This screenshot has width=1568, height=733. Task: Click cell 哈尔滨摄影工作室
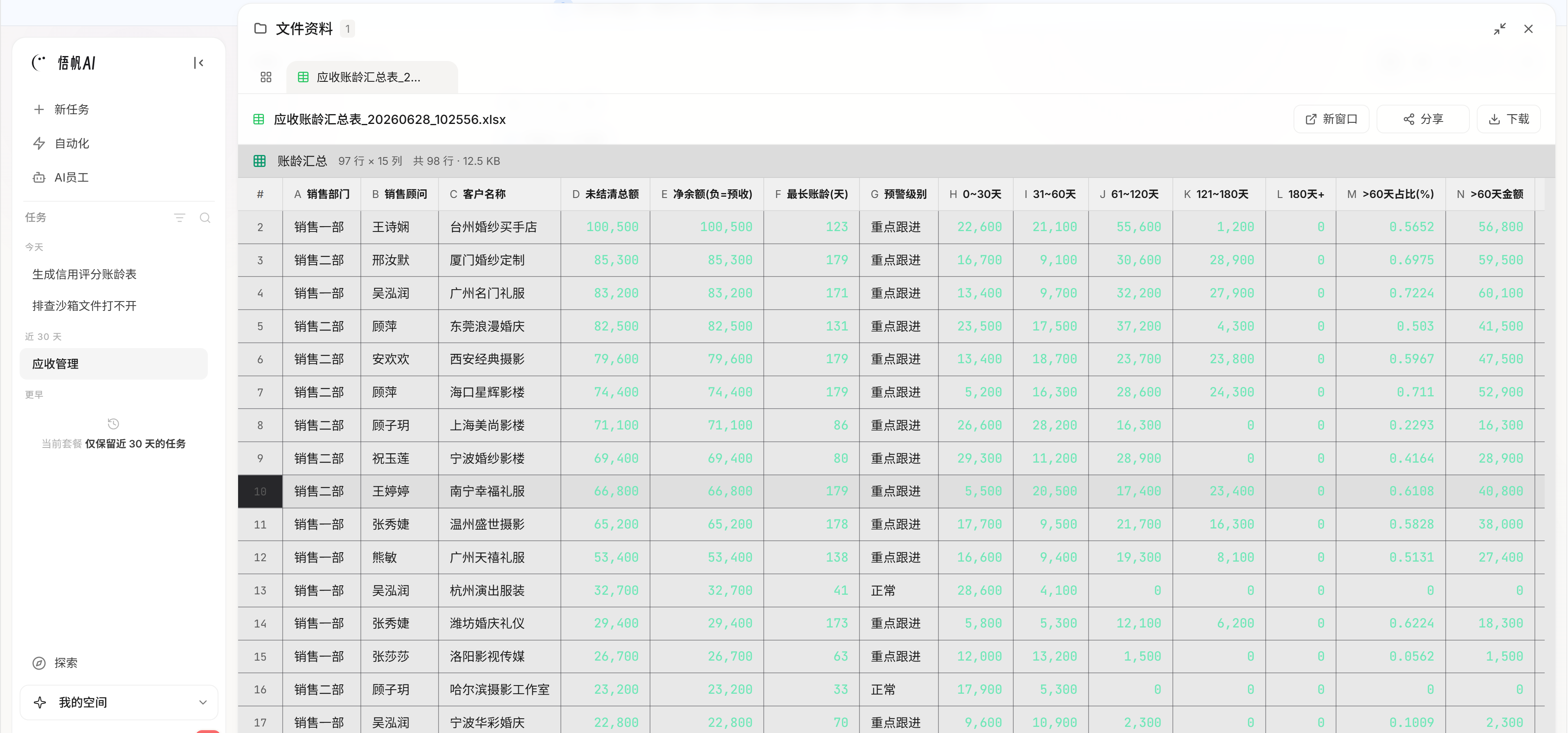499,689
